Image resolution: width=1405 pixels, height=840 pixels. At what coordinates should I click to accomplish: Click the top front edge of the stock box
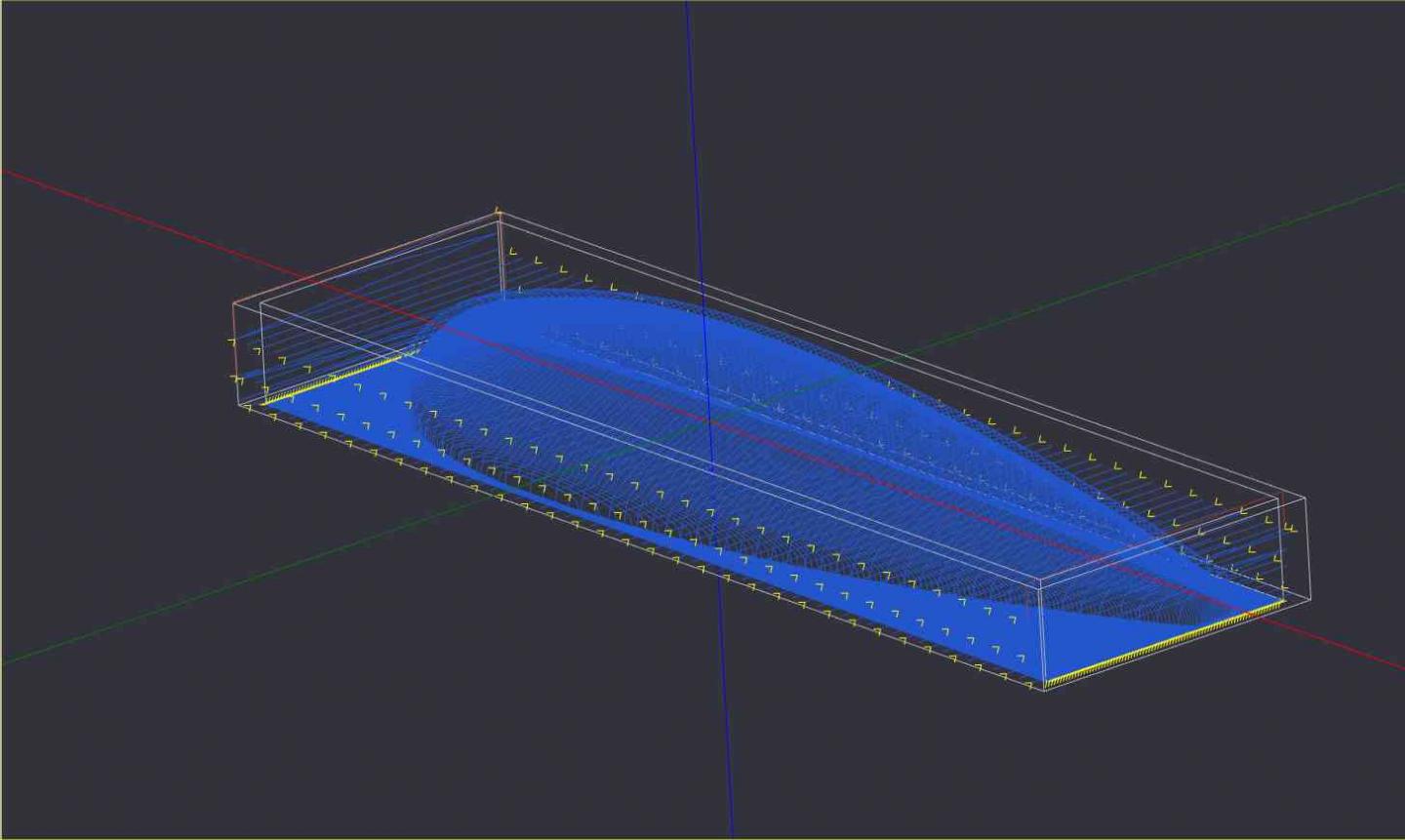point(644,440)
